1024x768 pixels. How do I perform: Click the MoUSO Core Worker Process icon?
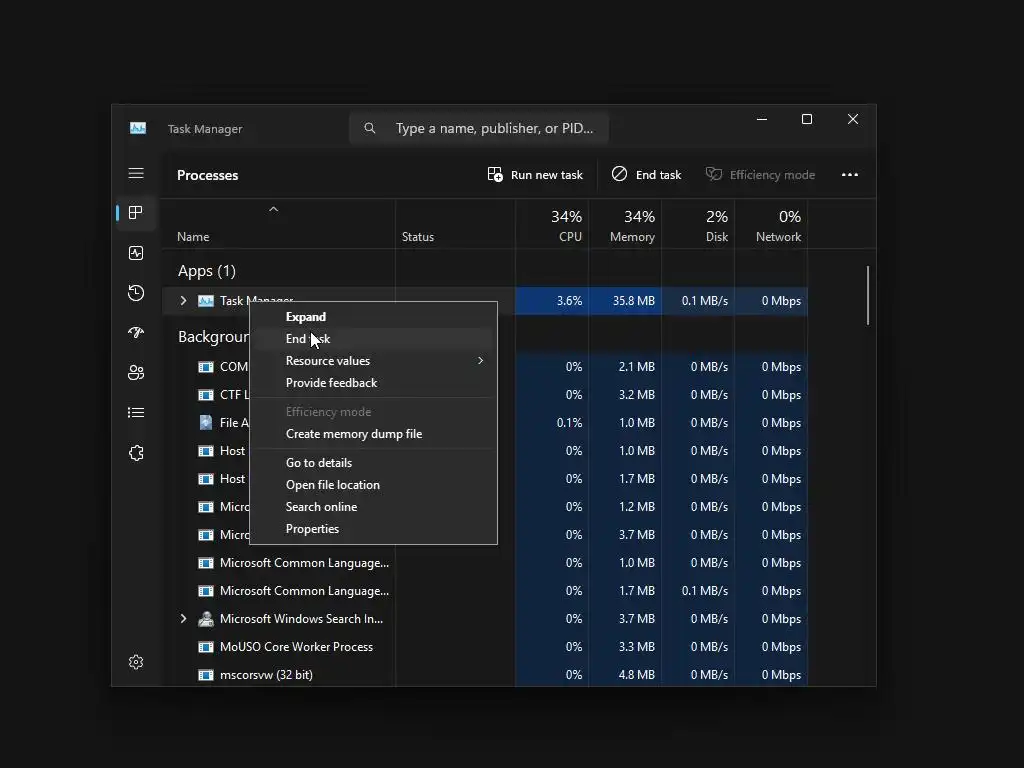tap(206, 647)
